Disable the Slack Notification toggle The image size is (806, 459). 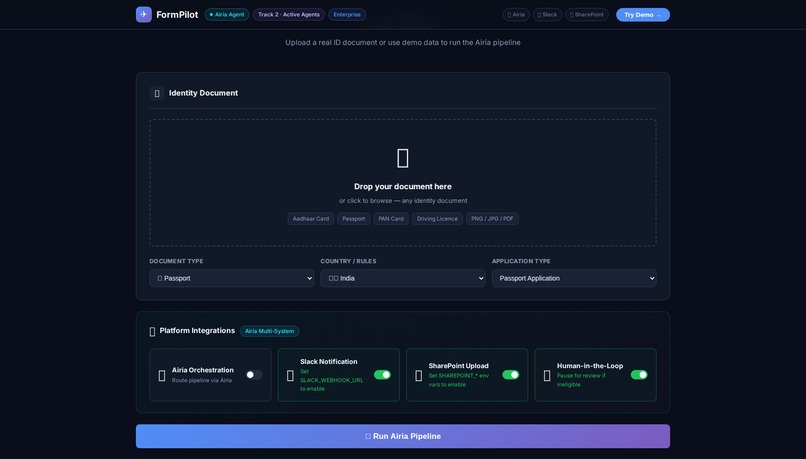point(382,375)
